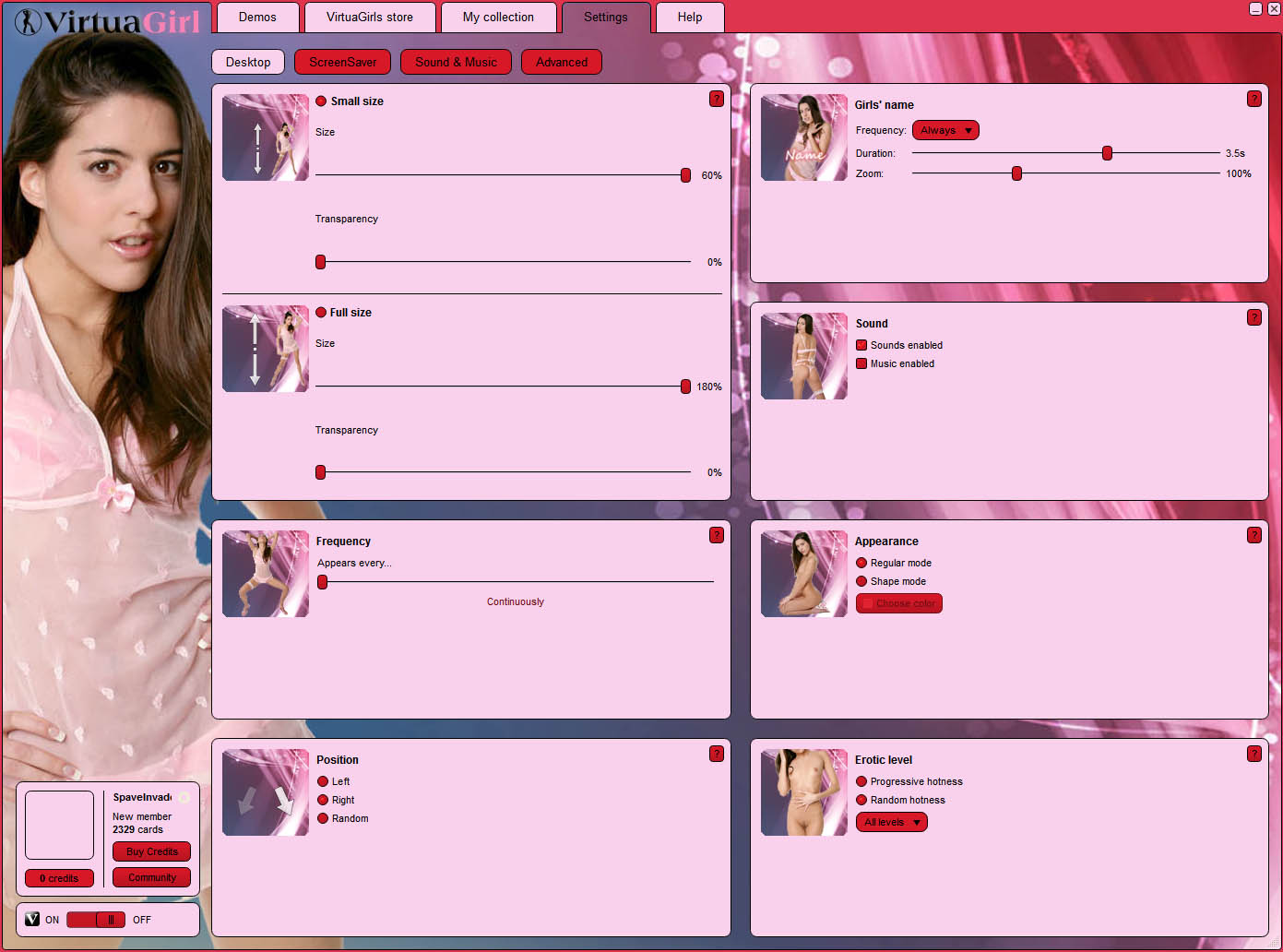The image size is (1283, 952).
Task: Expand the Frequency Always dropdown
Action: [945, 131]
